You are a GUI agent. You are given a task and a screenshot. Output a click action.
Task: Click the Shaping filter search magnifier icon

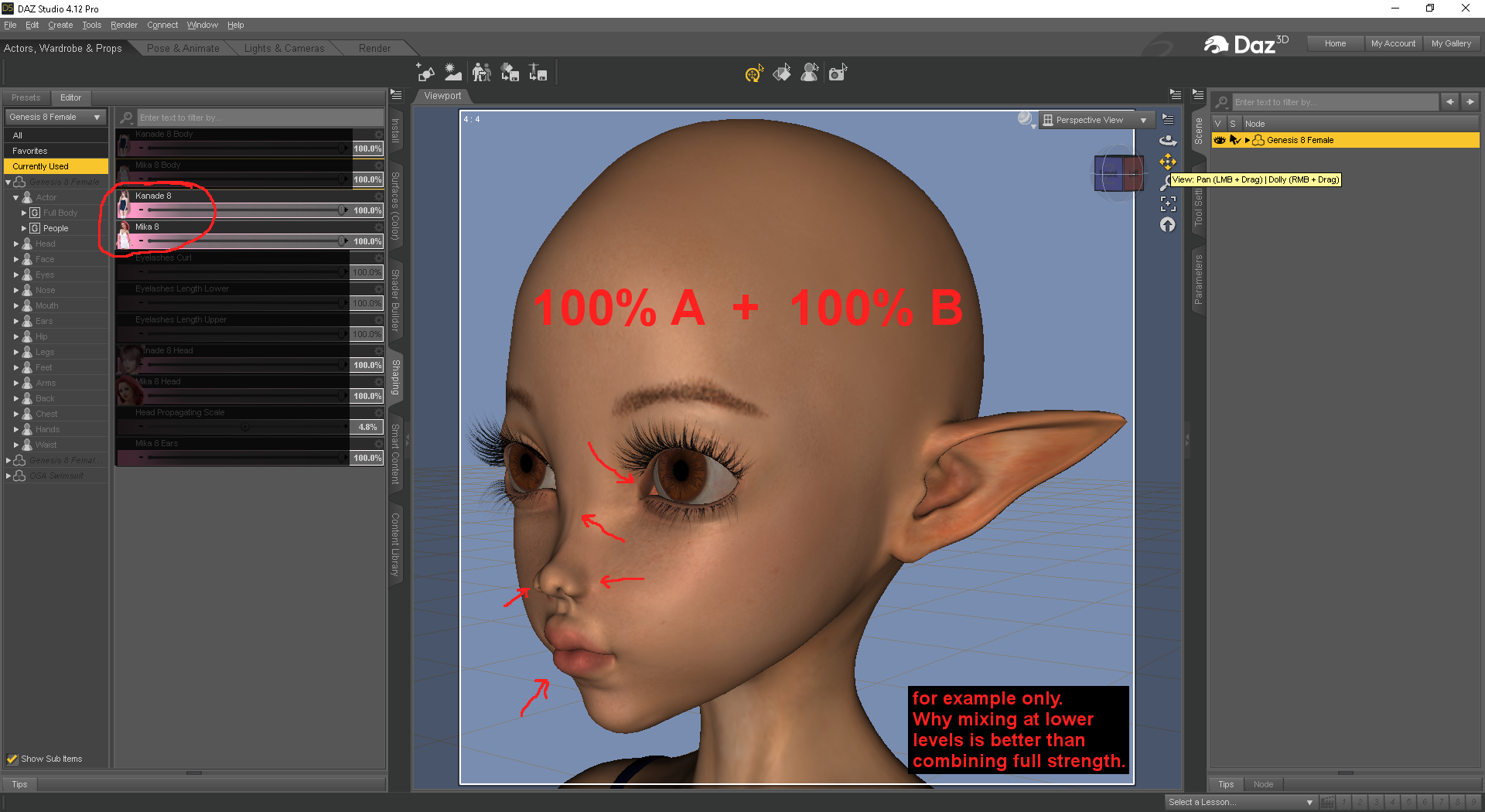click(127, 118)
